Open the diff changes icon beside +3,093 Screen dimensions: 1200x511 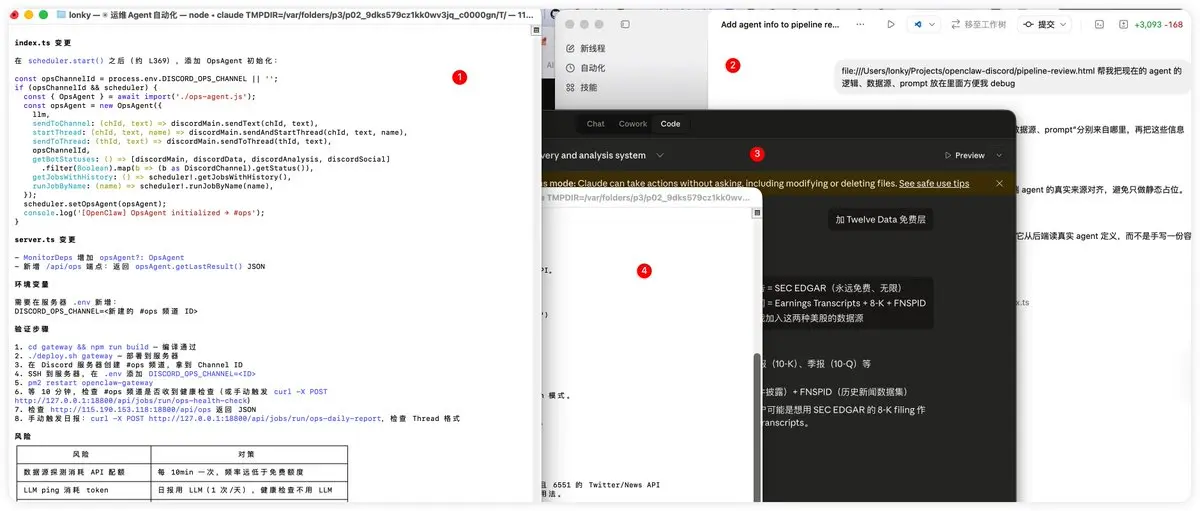1123,23
